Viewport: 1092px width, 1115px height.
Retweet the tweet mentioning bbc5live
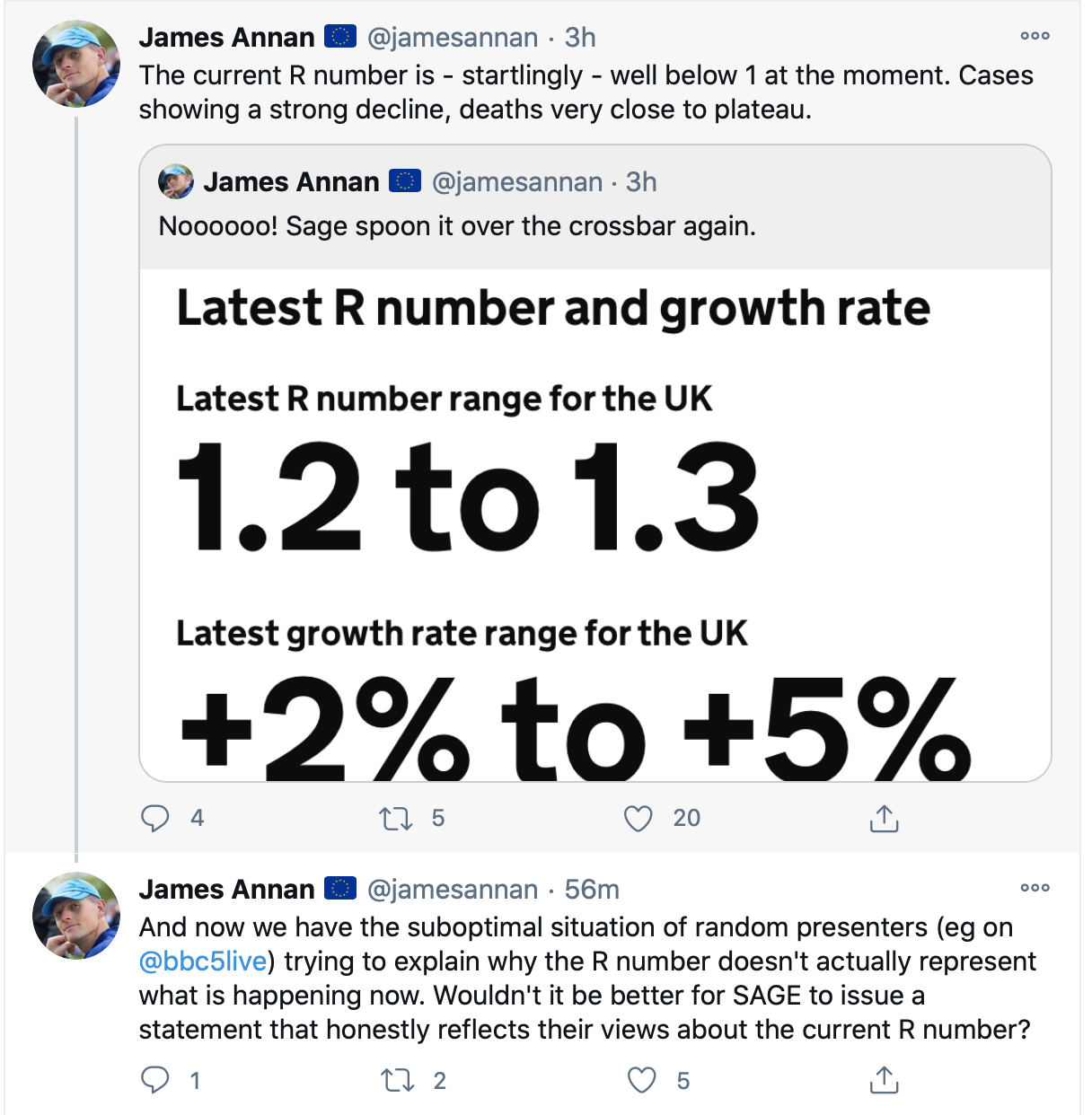[395, 1080]
